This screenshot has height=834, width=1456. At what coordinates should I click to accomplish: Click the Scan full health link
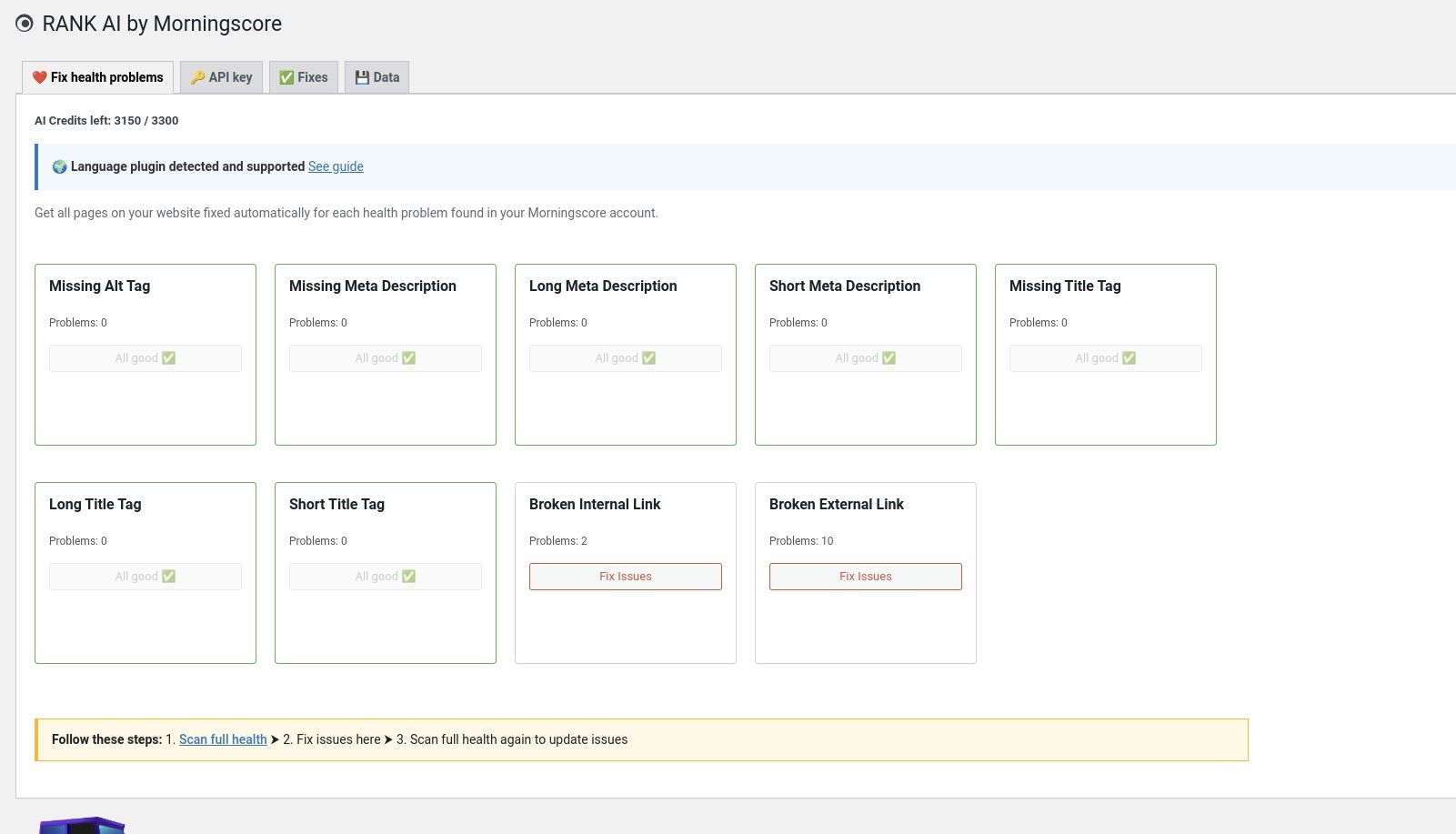click(x=223, y=739)
